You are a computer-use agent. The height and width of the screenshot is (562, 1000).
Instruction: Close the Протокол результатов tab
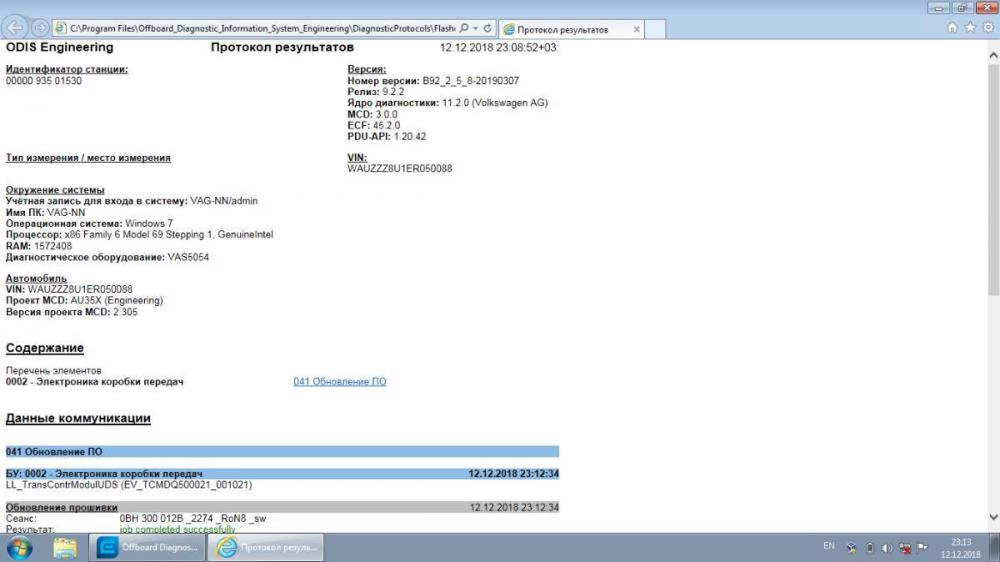637,30
